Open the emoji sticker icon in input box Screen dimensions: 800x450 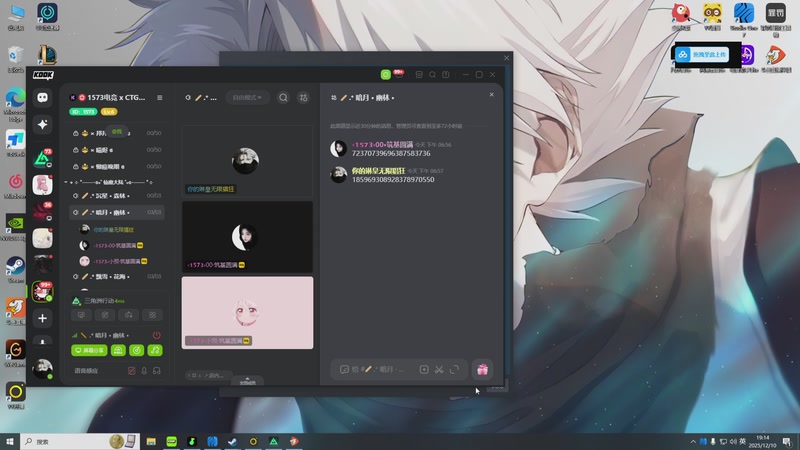pyautogui.click(x=344, y=369)
